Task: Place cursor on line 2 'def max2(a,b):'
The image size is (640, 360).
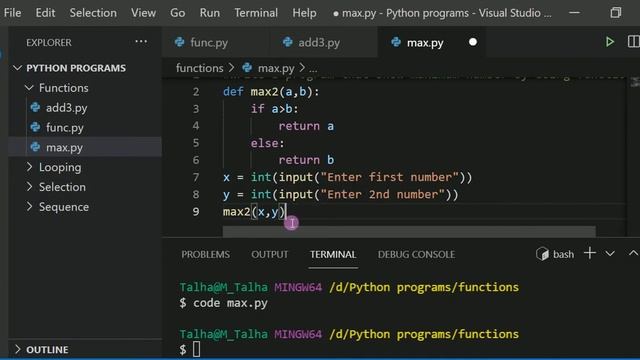Action: tap(271, 92)
